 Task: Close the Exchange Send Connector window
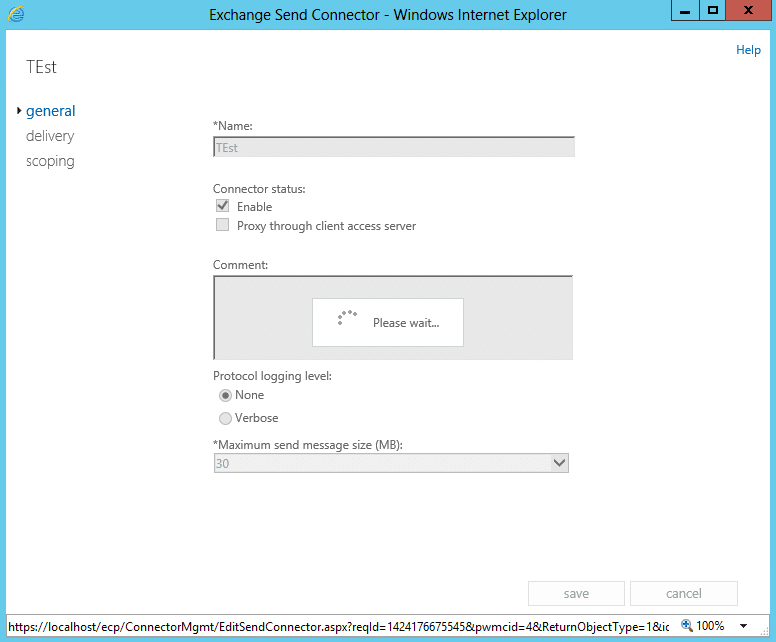click(x=748, y=10)
